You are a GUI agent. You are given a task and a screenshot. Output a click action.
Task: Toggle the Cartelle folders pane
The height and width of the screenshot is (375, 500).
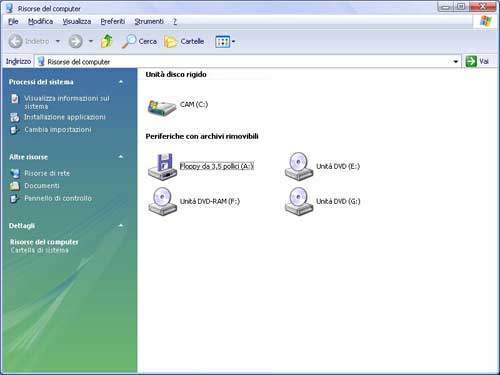(184, 41)
